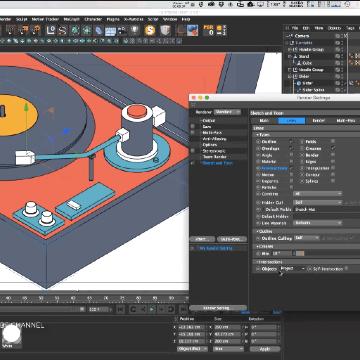Screen dimensions: 360x360
Task: Click the timeline ruler at frame 50
Action: point(40,298)
